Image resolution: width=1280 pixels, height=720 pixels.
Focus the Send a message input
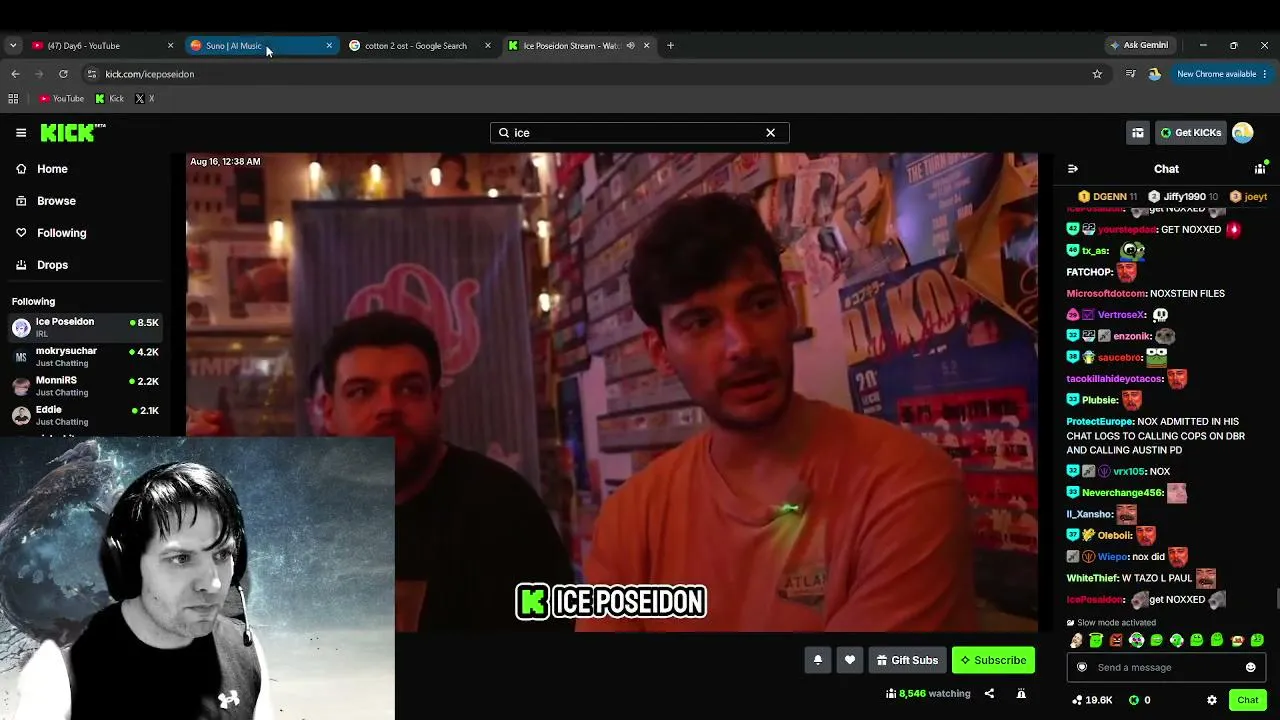[1166, 667]
